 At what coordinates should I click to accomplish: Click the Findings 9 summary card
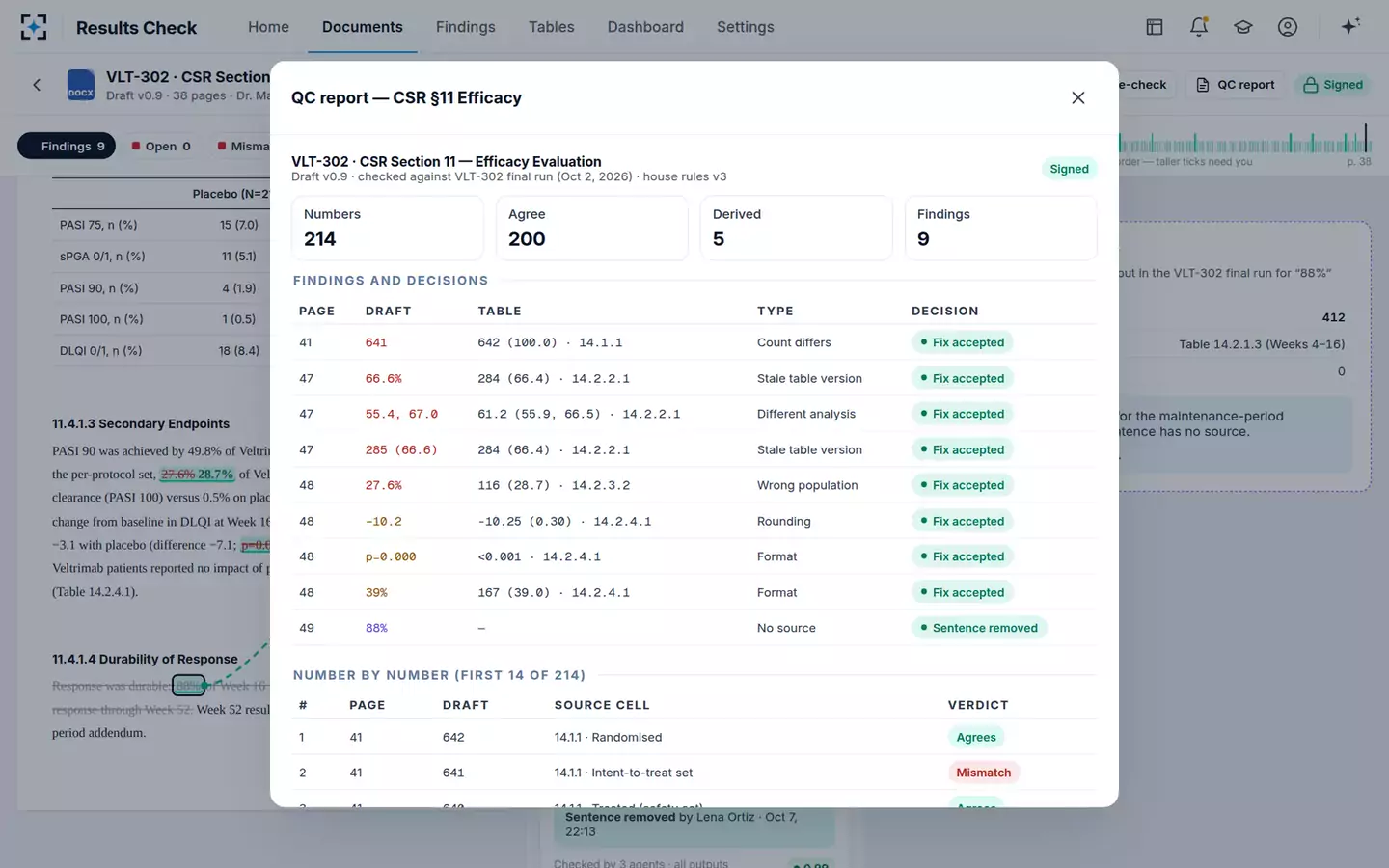[x=1000, y=228]
